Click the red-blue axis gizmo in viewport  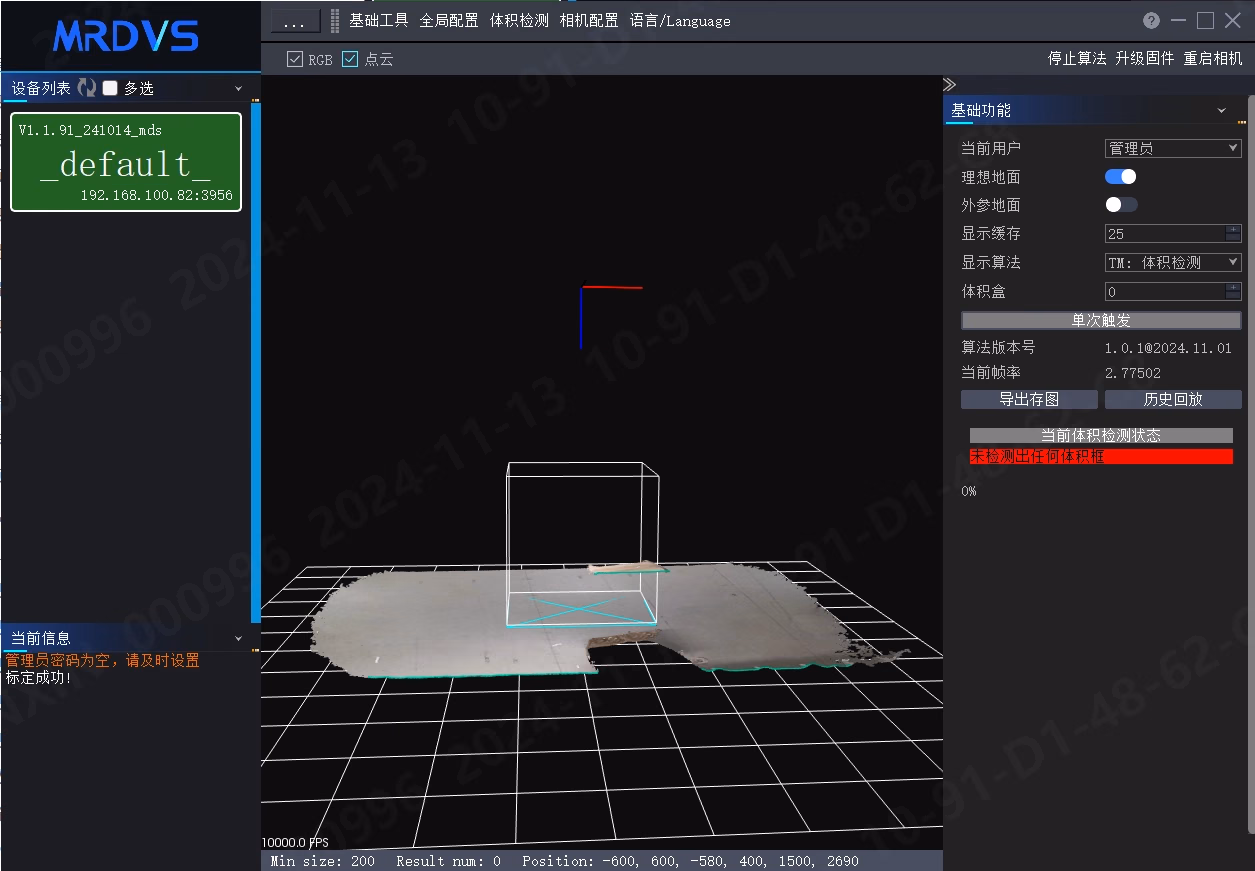[610, 317]
